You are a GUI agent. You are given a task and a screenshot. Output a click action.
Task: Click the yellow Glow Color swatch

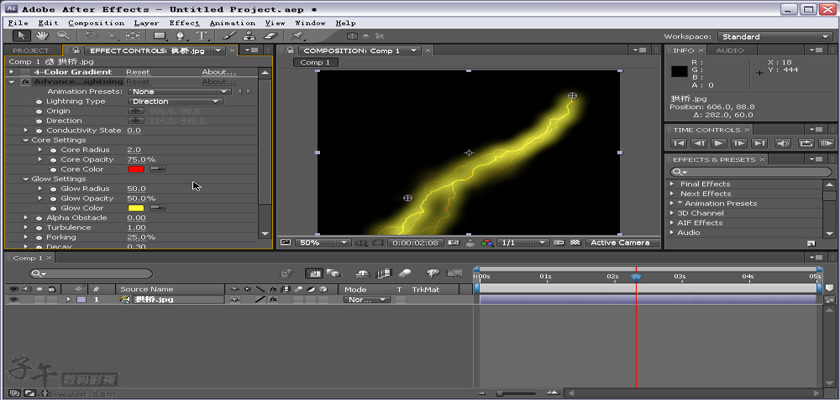136,208
